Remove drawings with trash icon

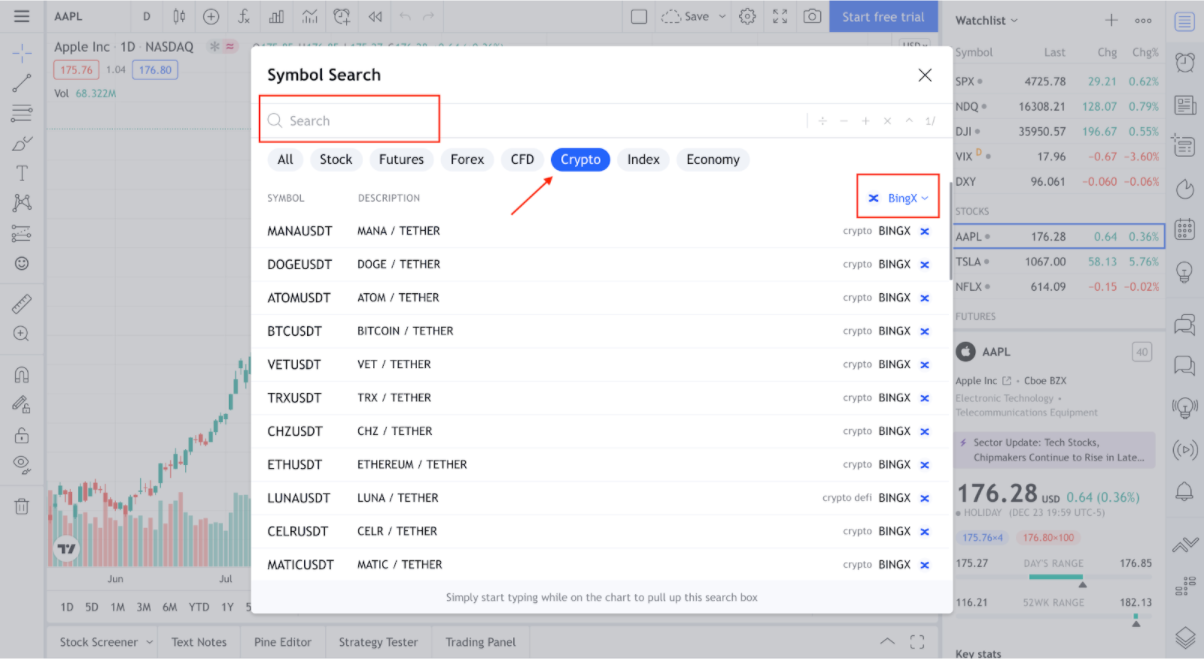[x=21, y=506]
